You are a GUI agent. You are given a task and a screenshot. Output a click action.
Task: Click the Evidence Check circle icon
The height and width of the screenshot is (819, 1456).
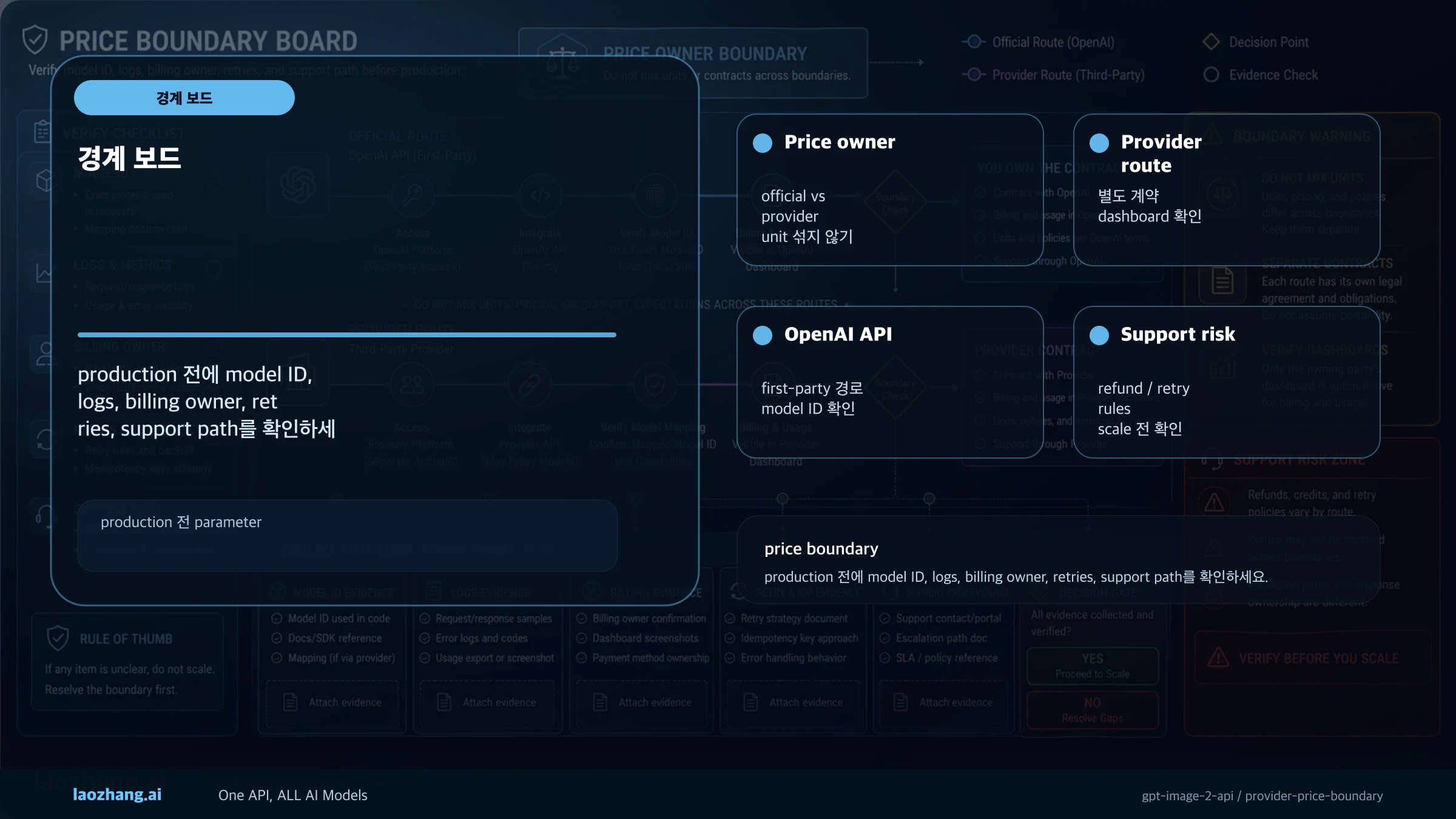(x=1211, y=75)
